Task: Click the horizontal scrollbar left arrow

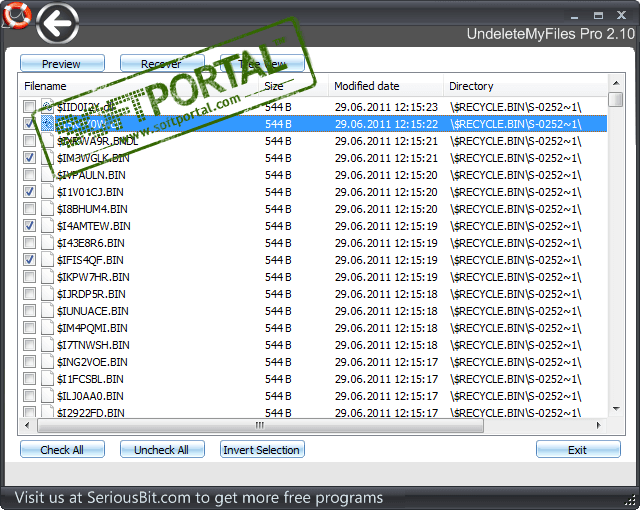Action: 27,426
